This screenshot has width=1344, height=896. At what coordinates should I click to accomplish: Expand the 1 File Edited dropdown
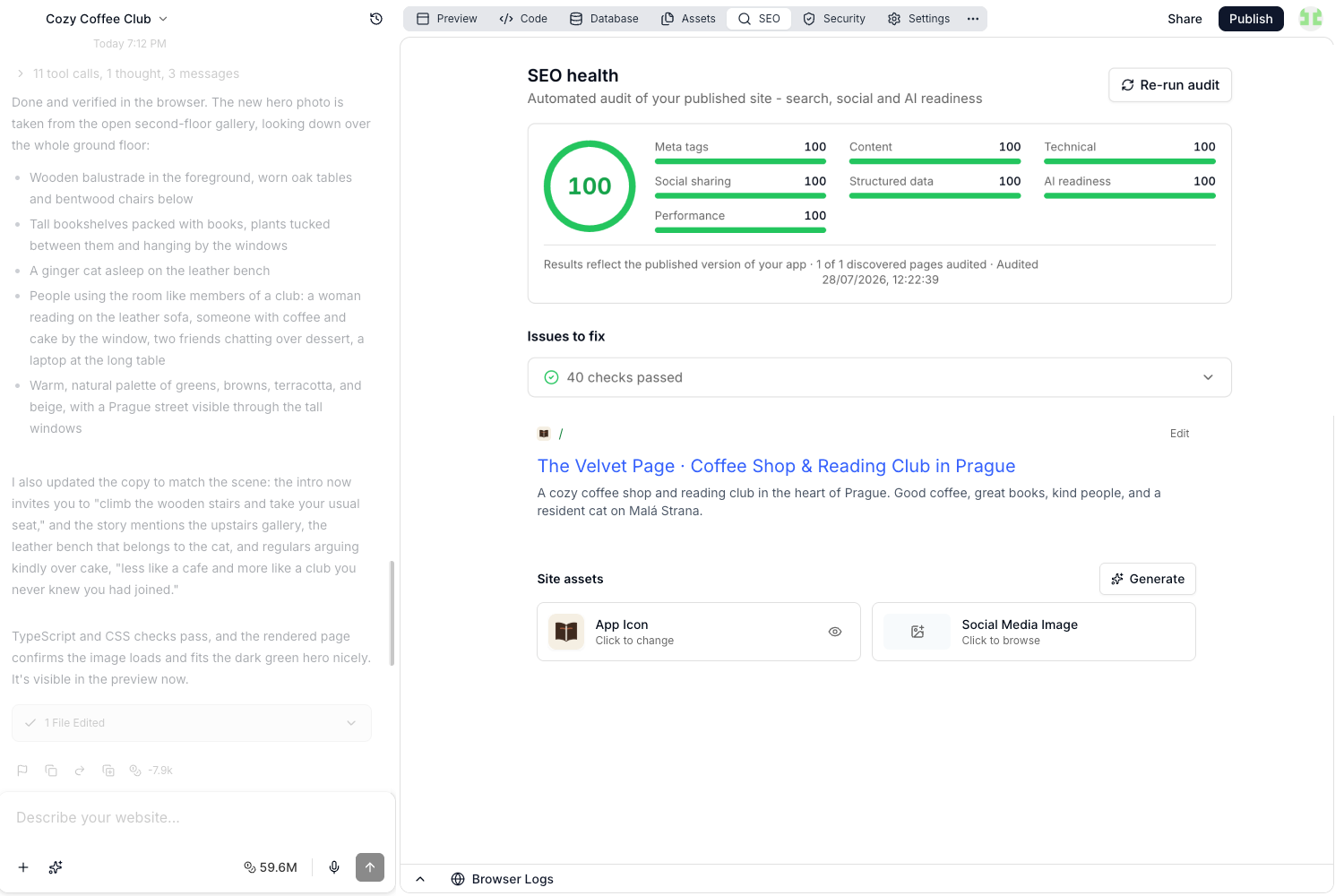point(192,723)
